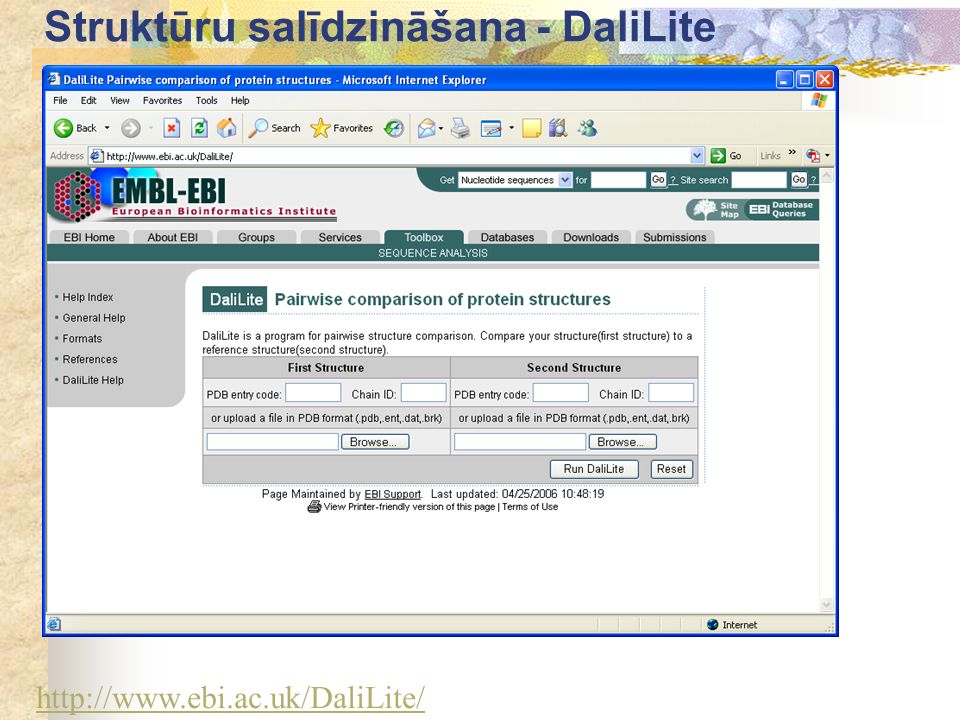Open the Messenger people icon
960x720 pixels.
(x=587, y=128)
